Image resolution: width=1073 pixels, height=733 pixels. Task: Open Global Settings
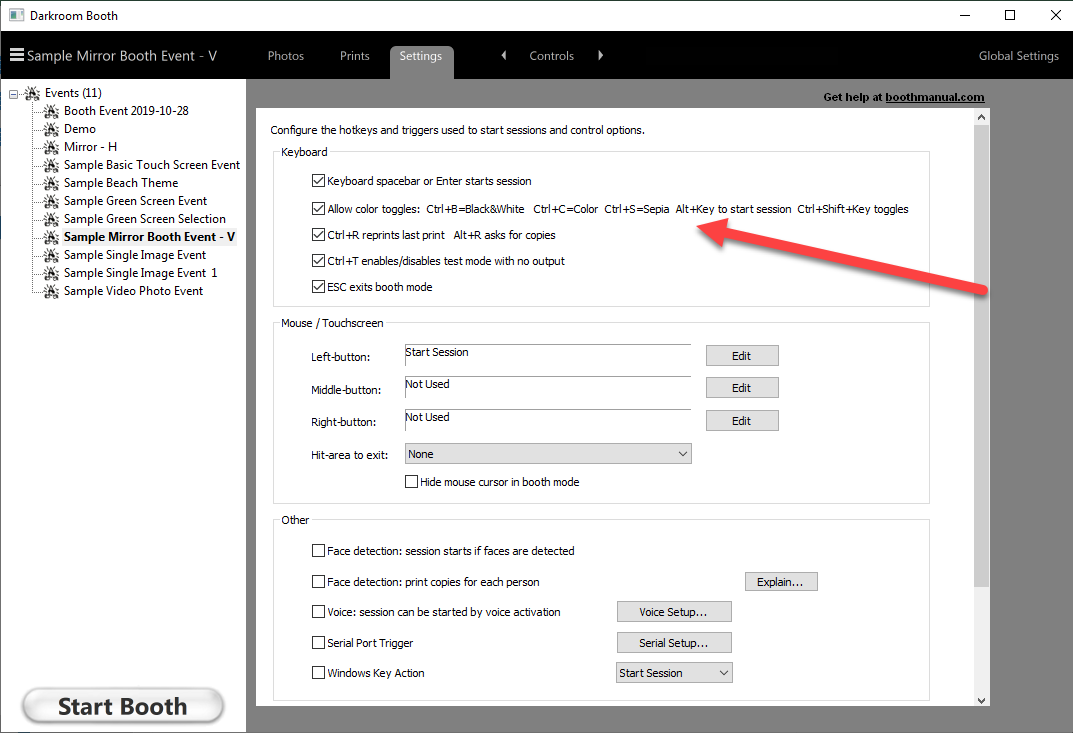(x=1018, y=56)
